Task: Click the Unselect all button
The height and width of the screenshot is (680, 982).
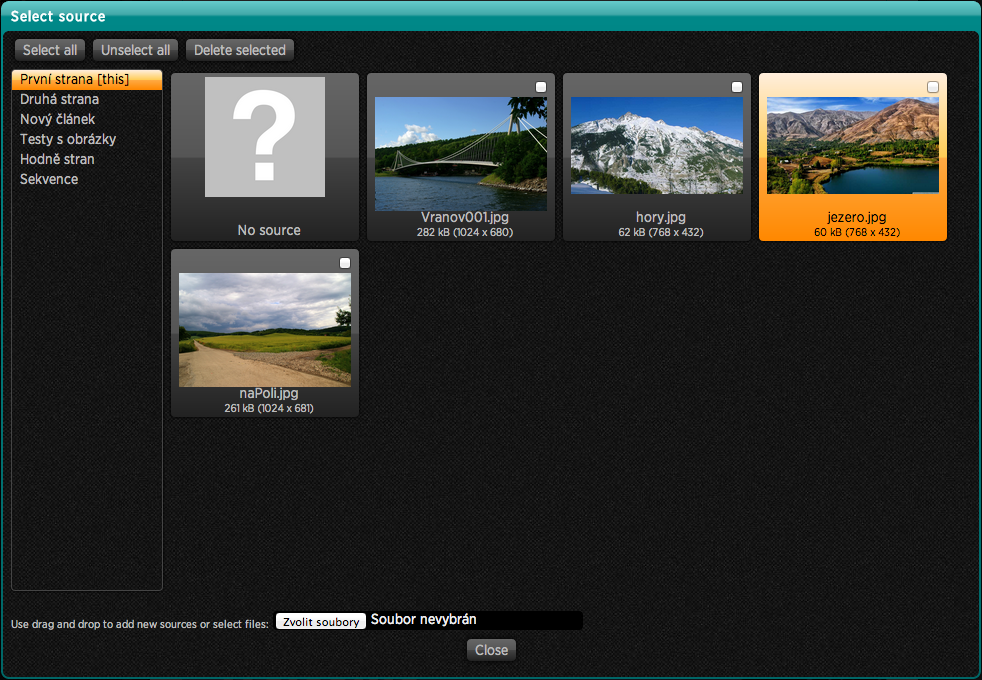Action: (x=136, y=50)
